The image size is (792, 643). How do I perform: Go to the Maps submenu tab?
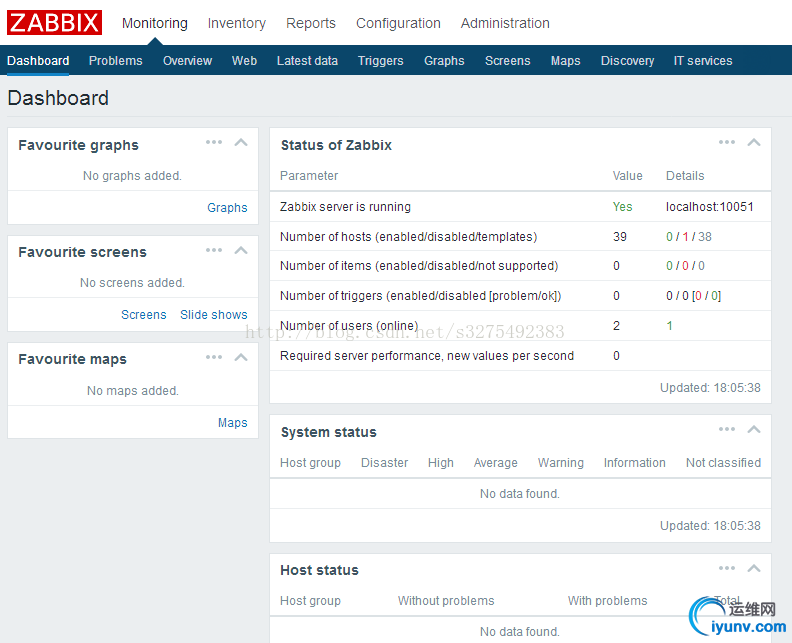pos(565,61)
